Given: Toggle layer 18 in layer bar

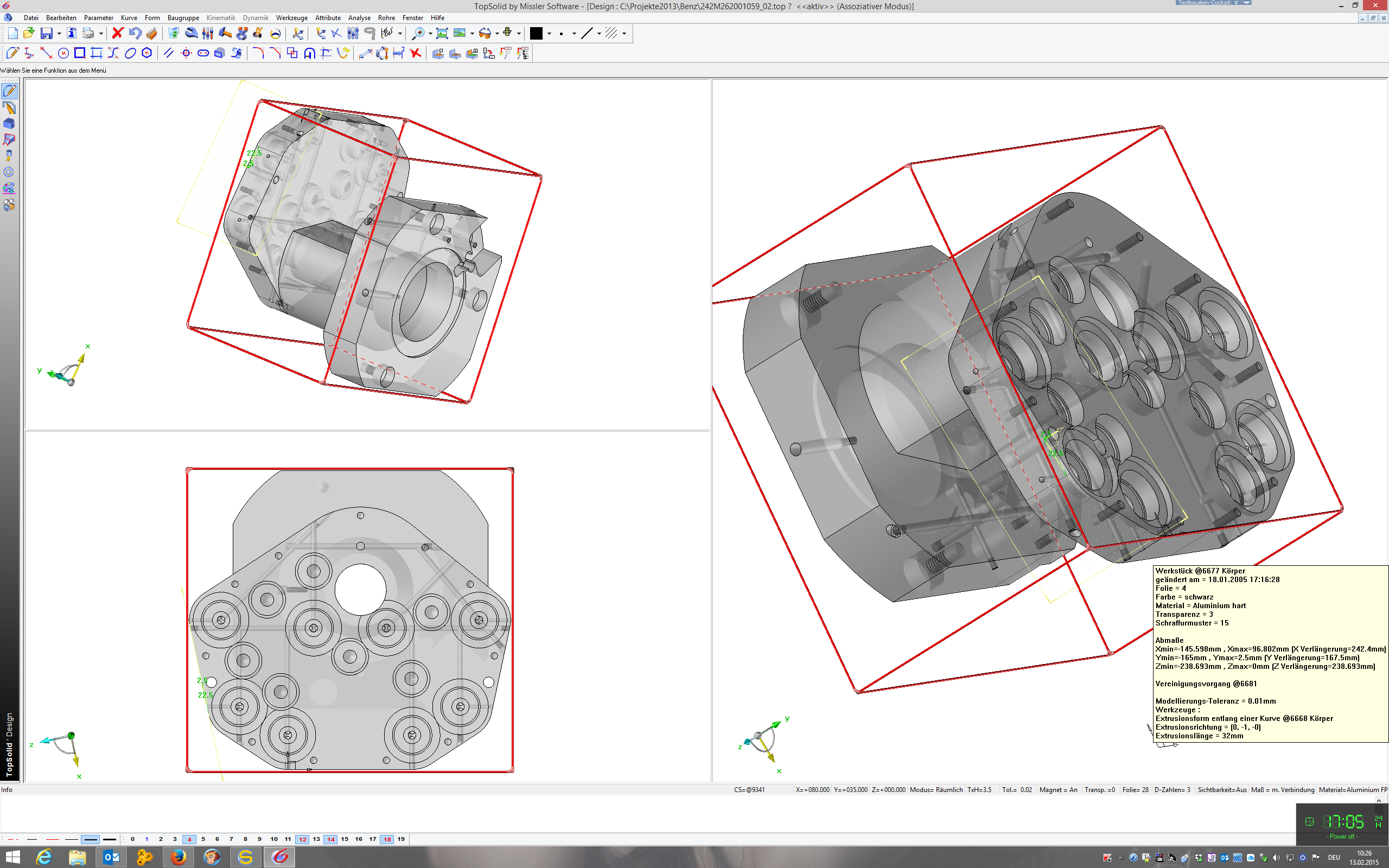Looking at the screenshot, I should [387, 839].
